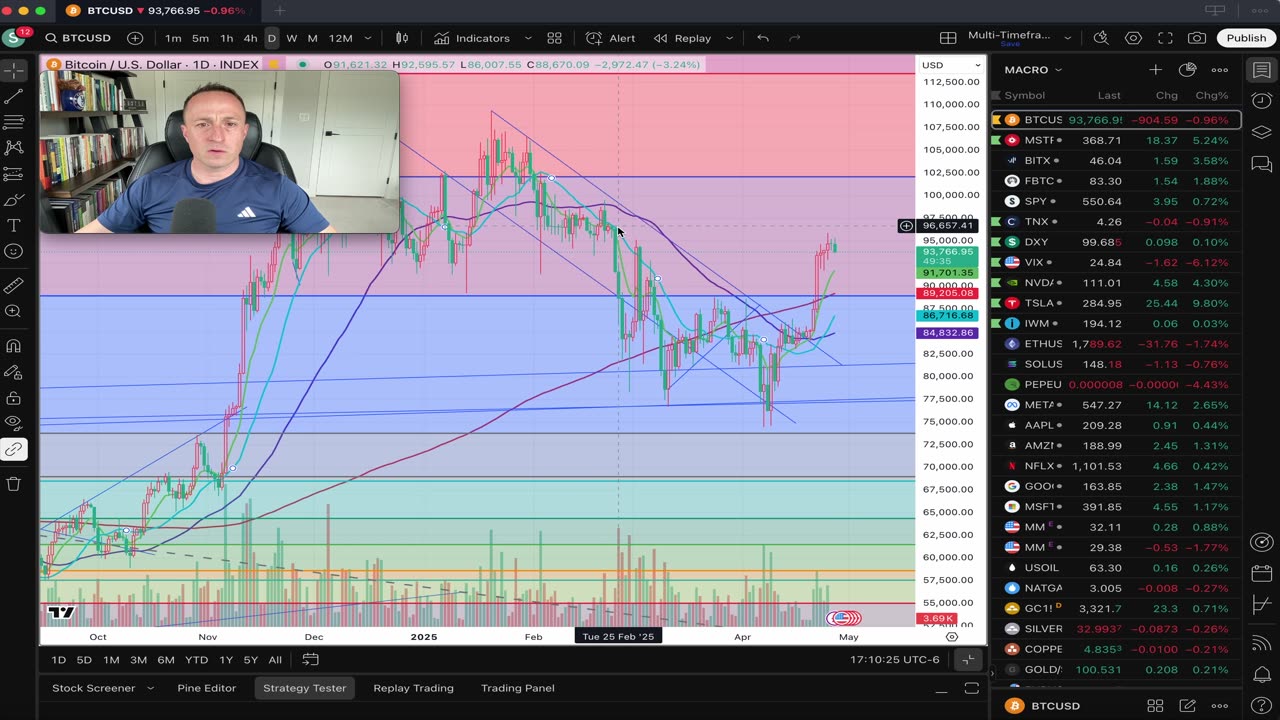Open the object tree layers sidebar icon

(1262, 132)
